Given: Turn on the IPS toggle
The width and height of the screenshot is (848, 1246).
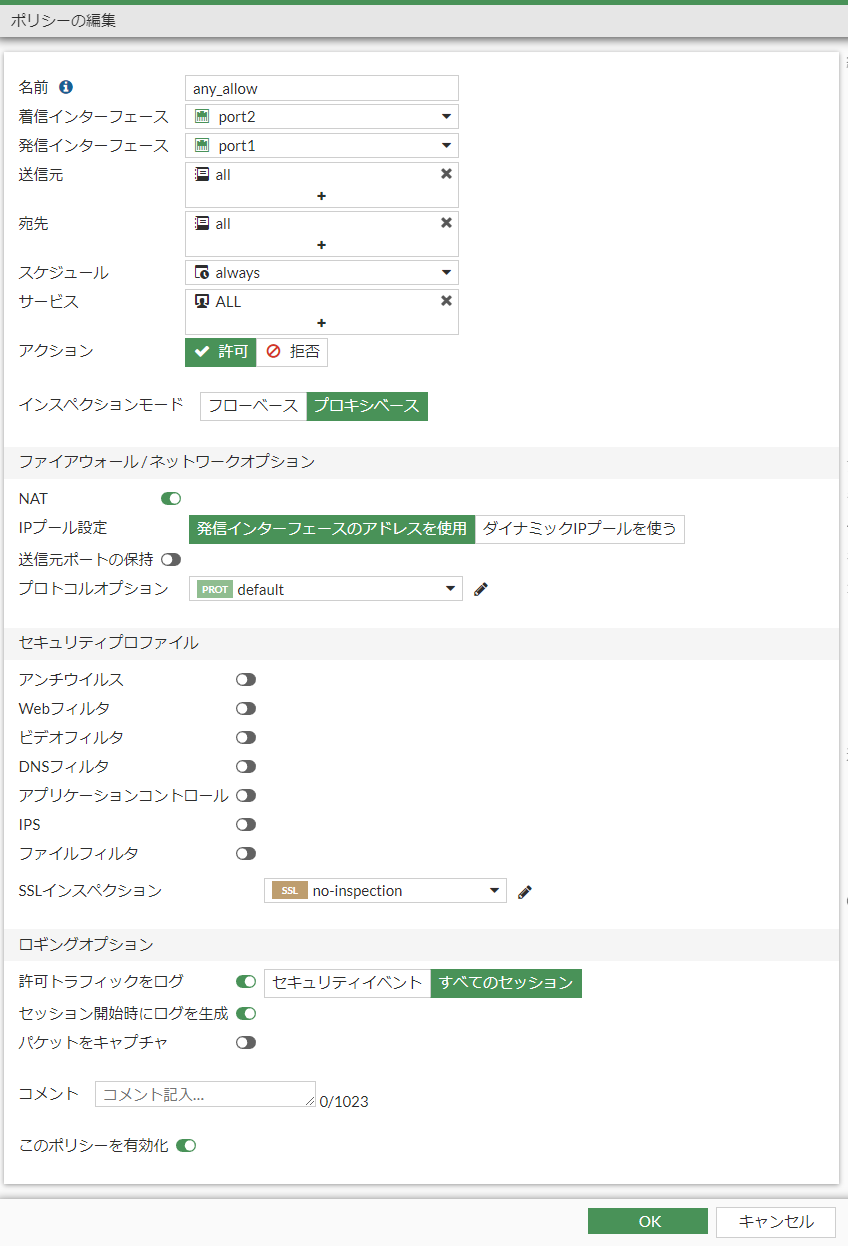Looking at the screenshot, I should point(246,825).
